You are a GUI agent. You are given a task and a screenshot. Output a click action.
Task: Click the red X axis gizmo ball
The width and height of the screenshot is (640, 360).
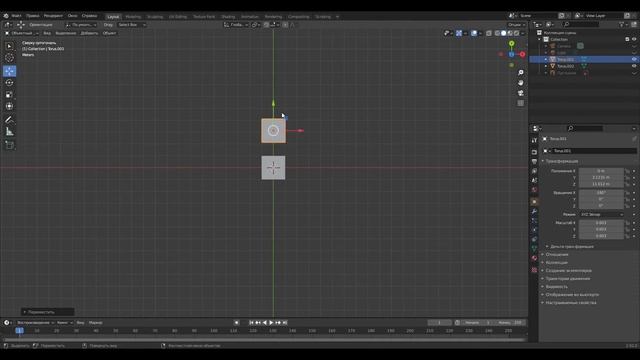(522, 54)
